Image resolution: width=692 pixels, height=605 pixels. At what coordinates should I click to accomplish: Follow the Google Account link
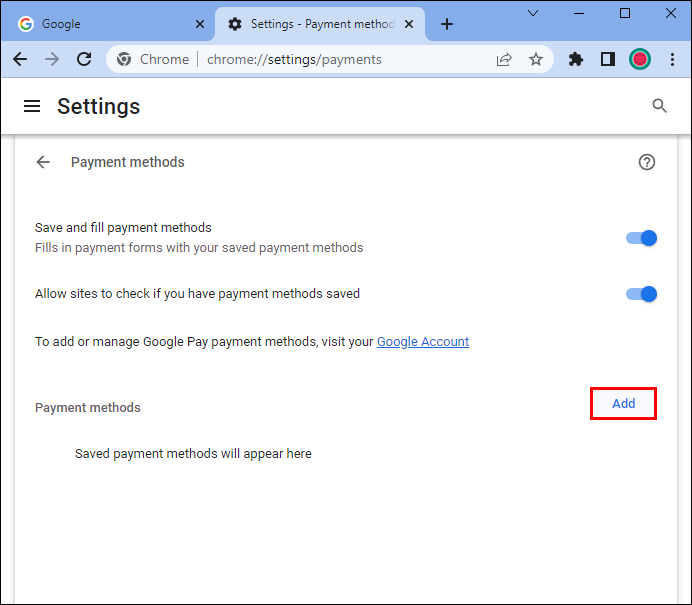click(x=423, y=341)
